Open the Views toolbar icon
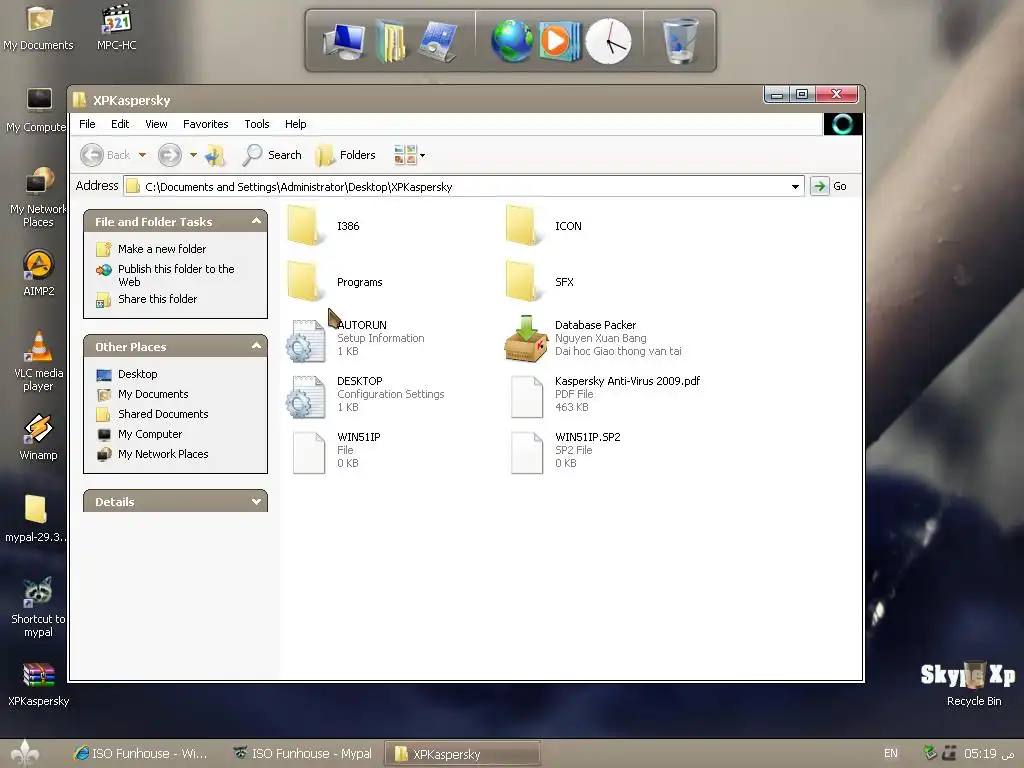Viewport: 1024px width, 768px height. click(405, 155)
